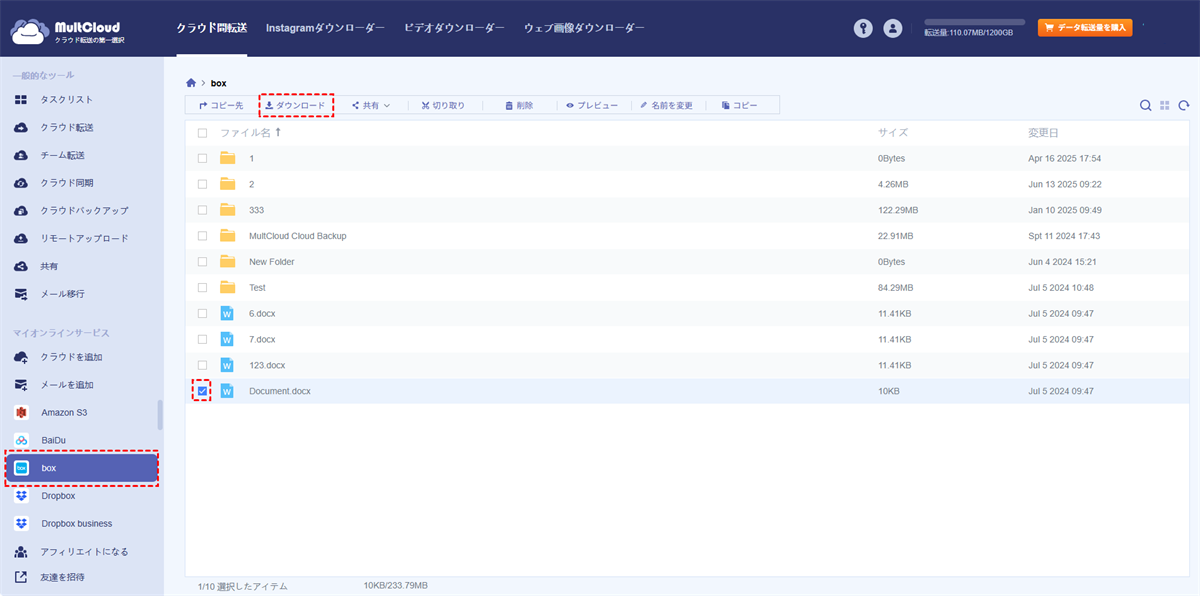Open the user account avatar icon
The height and width of the screenshot is (596, 1200).
(x=893, y=29)
